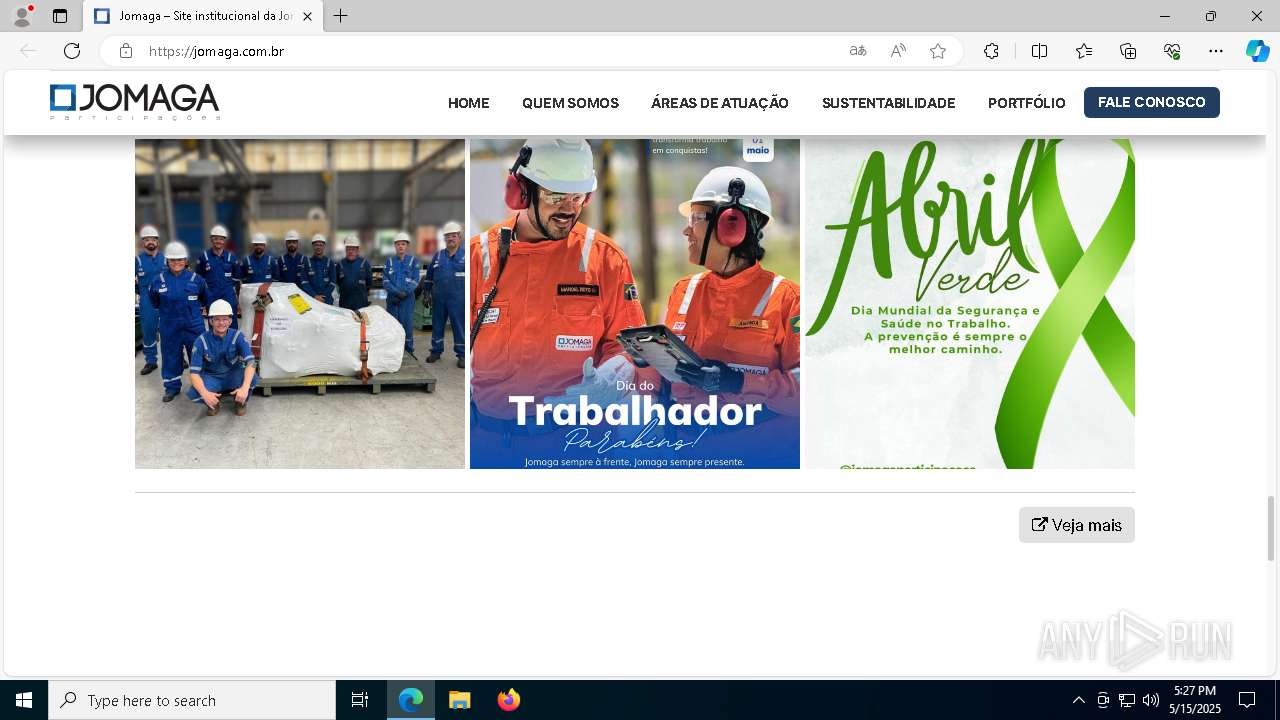View site information lock icon
Screen dimensions: 1280x720
[126, 51]
